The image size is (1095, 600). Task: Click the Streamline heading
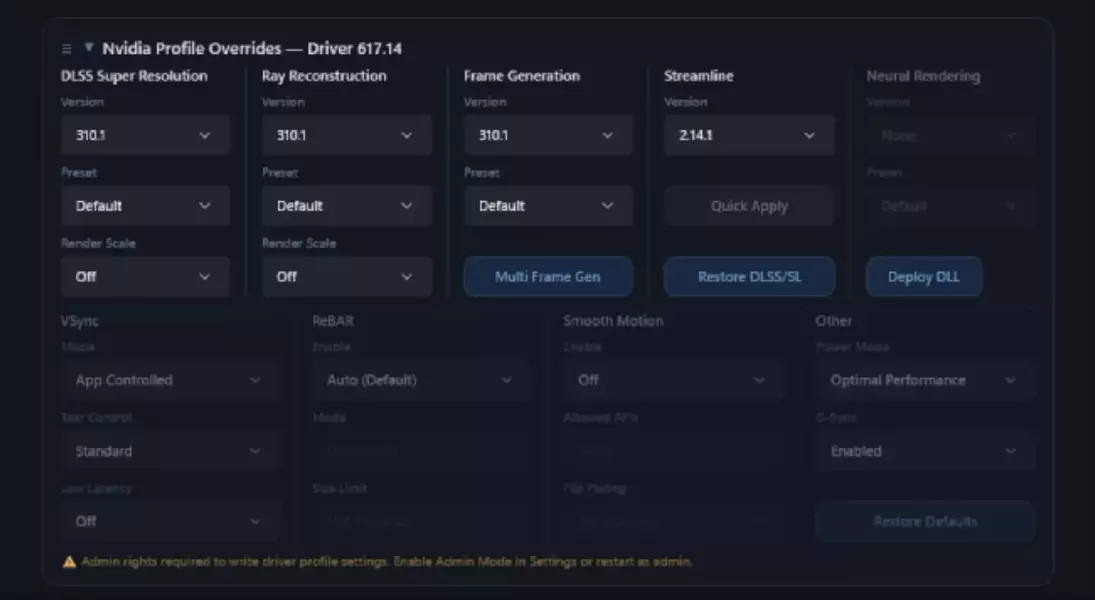tap(698, 76)
